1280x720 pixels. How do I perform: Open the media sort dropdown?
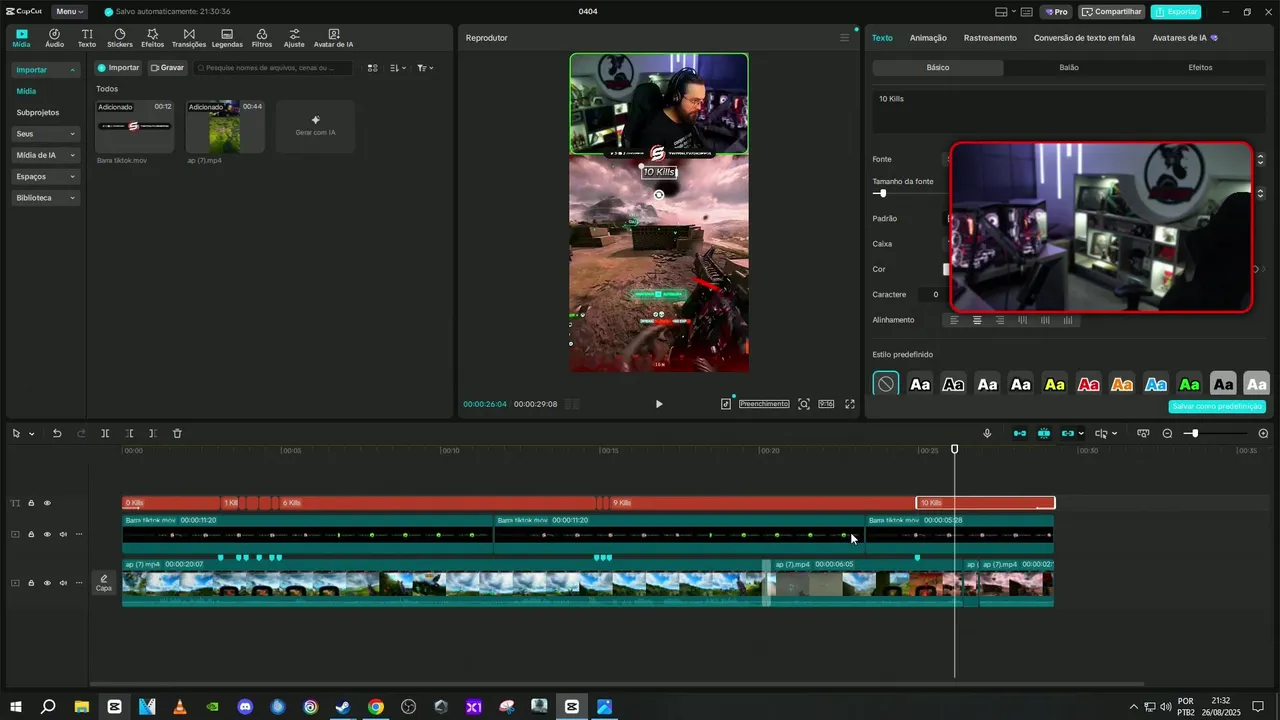click(398, 68)
